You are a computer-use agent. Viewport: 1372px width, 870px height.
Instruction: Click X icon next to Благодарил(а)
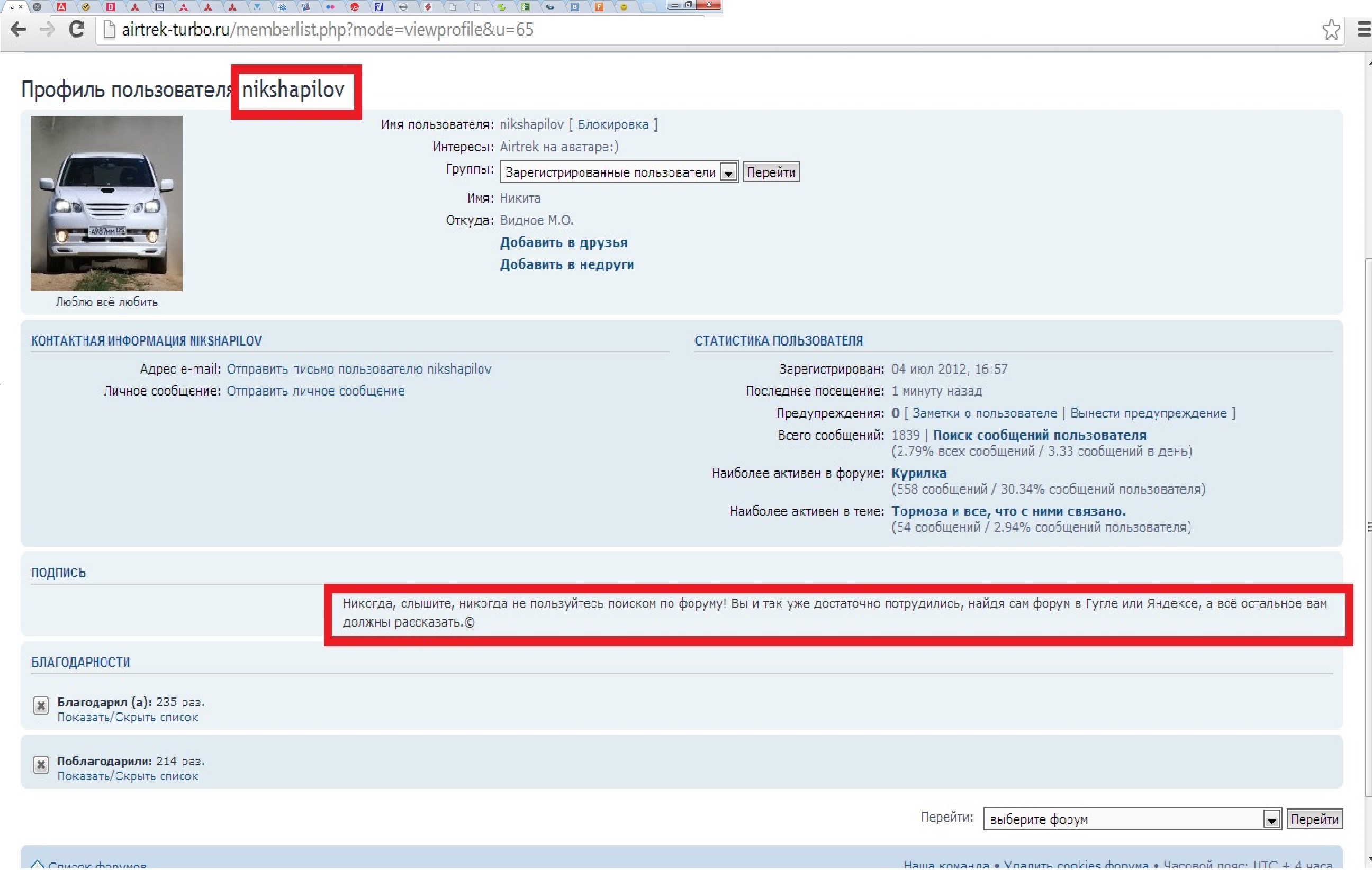click(x=41, y=706)
